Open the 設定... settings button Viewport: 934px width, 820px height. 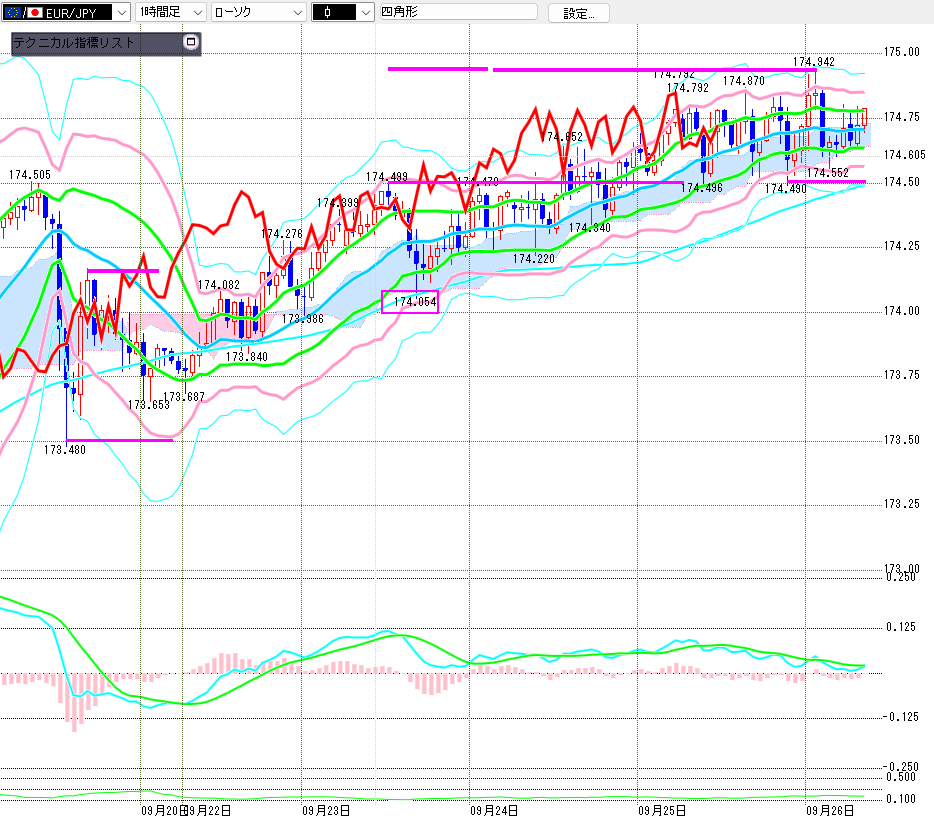point(578,13)
